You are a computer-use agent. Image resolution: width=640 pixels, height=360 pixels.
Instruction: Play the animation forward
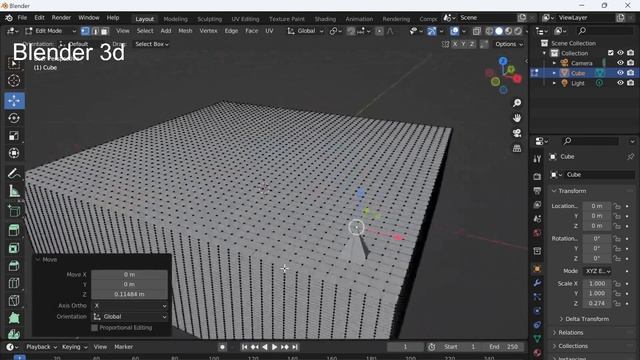tap(275, 347)
